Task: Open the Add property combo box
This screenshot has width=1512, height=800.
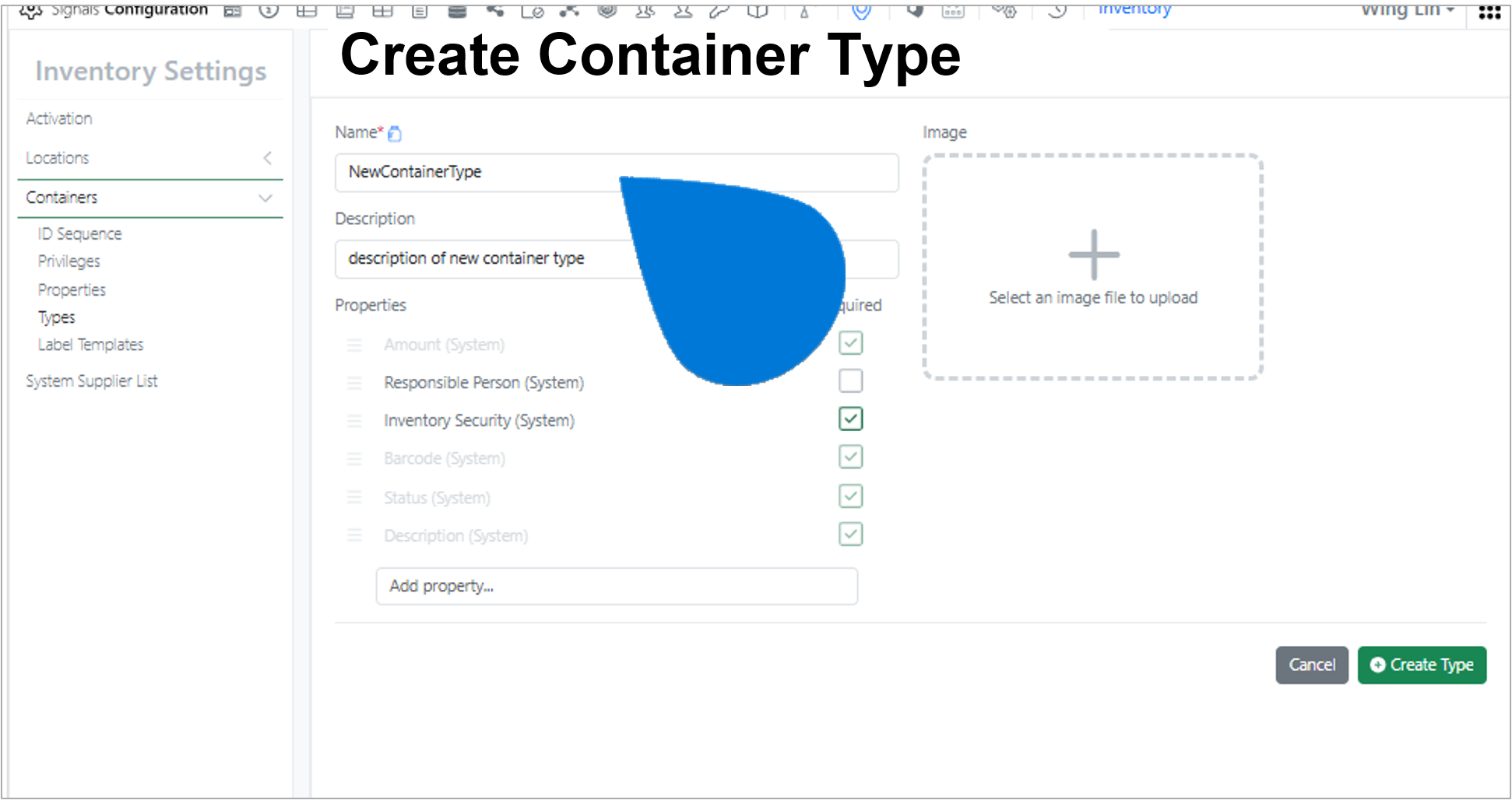Action: click(x=617, y=586)
